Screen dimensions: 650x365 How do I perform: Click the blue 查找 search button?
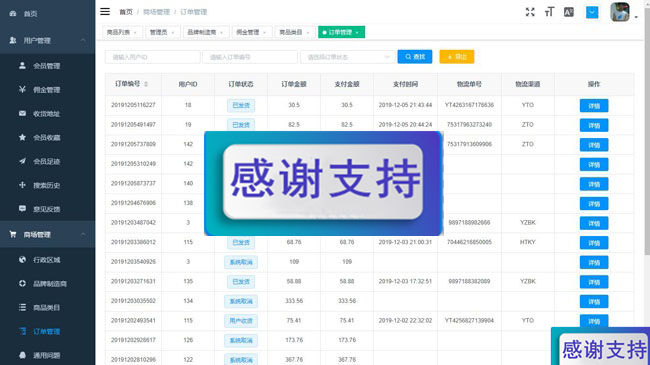tap(415, 57)
